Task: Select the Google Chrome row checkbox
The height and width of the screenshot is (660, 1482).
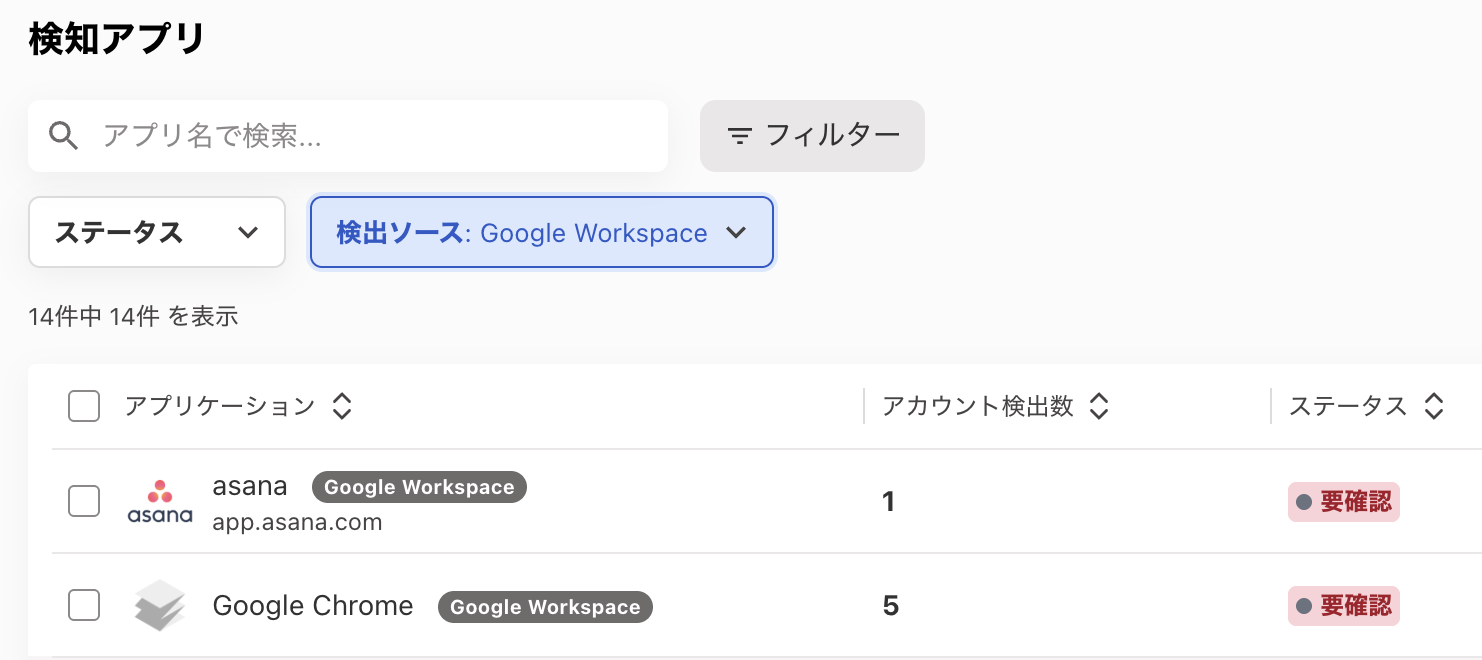Action: tap(84, 605)
